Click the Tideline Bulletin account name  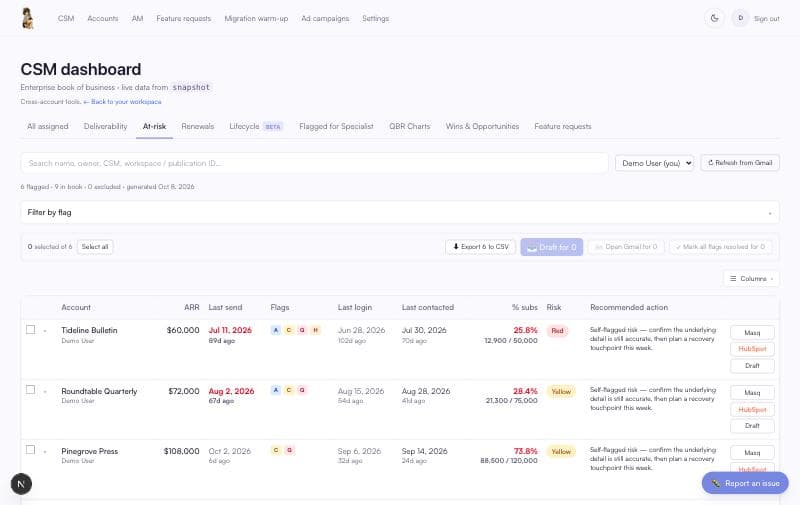click(x=89, y=331)
